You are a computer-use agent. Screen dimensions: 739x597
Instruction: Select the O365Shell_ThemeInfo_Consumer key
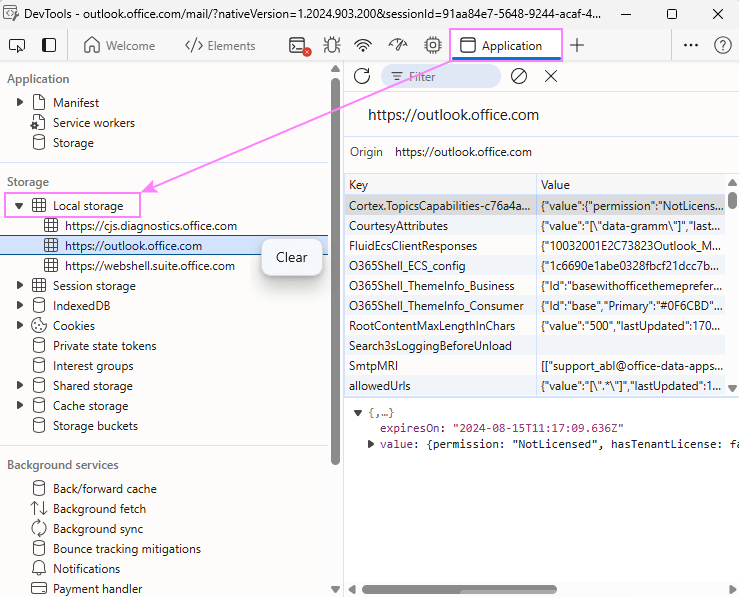pyautogui.click(x=436, y=306)
